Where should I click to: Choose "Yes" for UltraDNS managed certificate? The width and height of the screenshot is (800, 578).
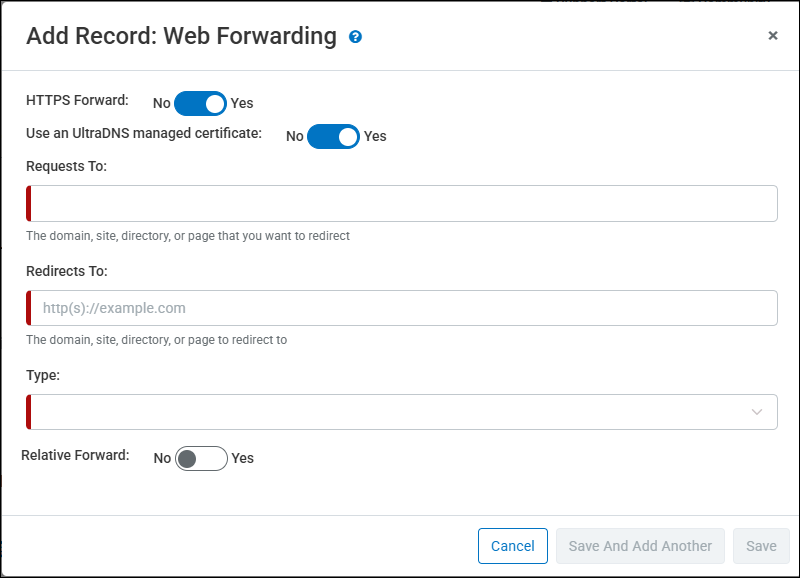(x=375, y=136)
